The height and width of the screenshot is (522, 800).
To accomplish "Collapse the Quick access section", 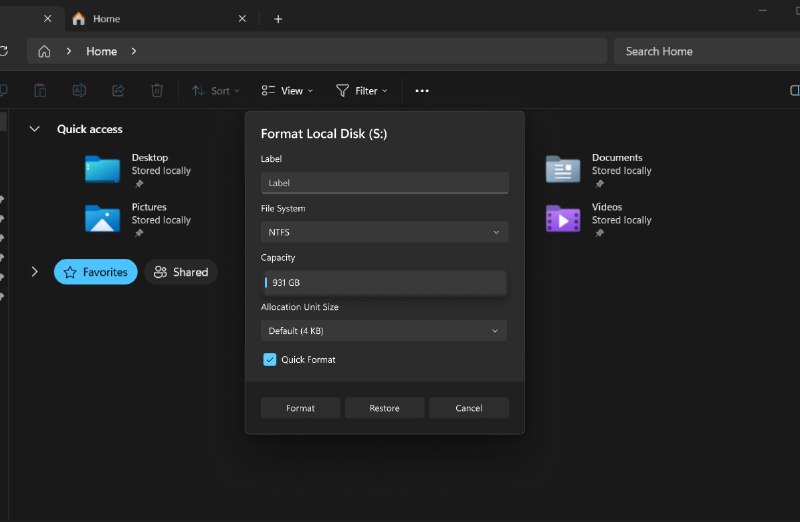I will (x=34, y=129).
